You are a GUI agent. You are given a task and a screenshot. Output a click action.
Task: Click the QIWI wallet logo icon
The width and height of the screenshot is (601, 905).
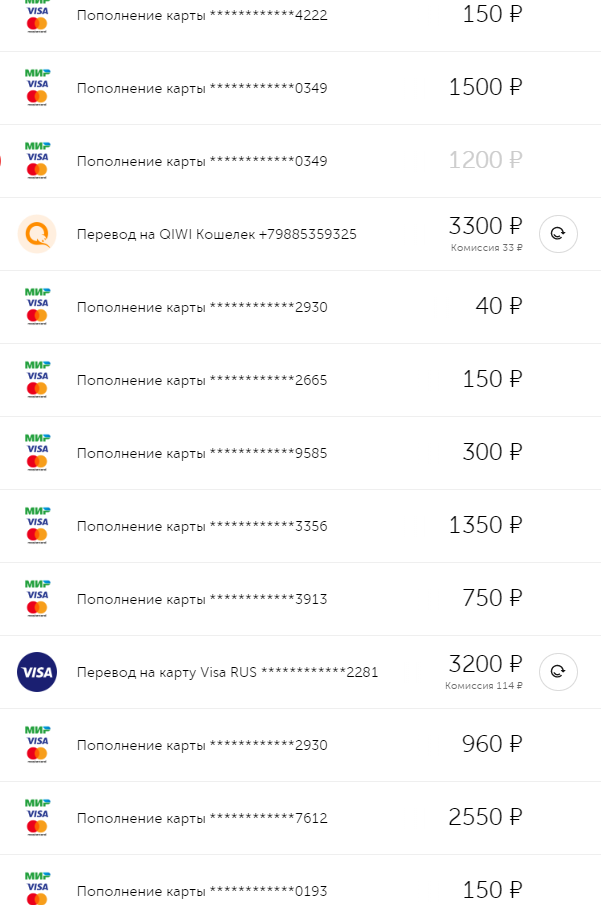[x=37, y=234]
